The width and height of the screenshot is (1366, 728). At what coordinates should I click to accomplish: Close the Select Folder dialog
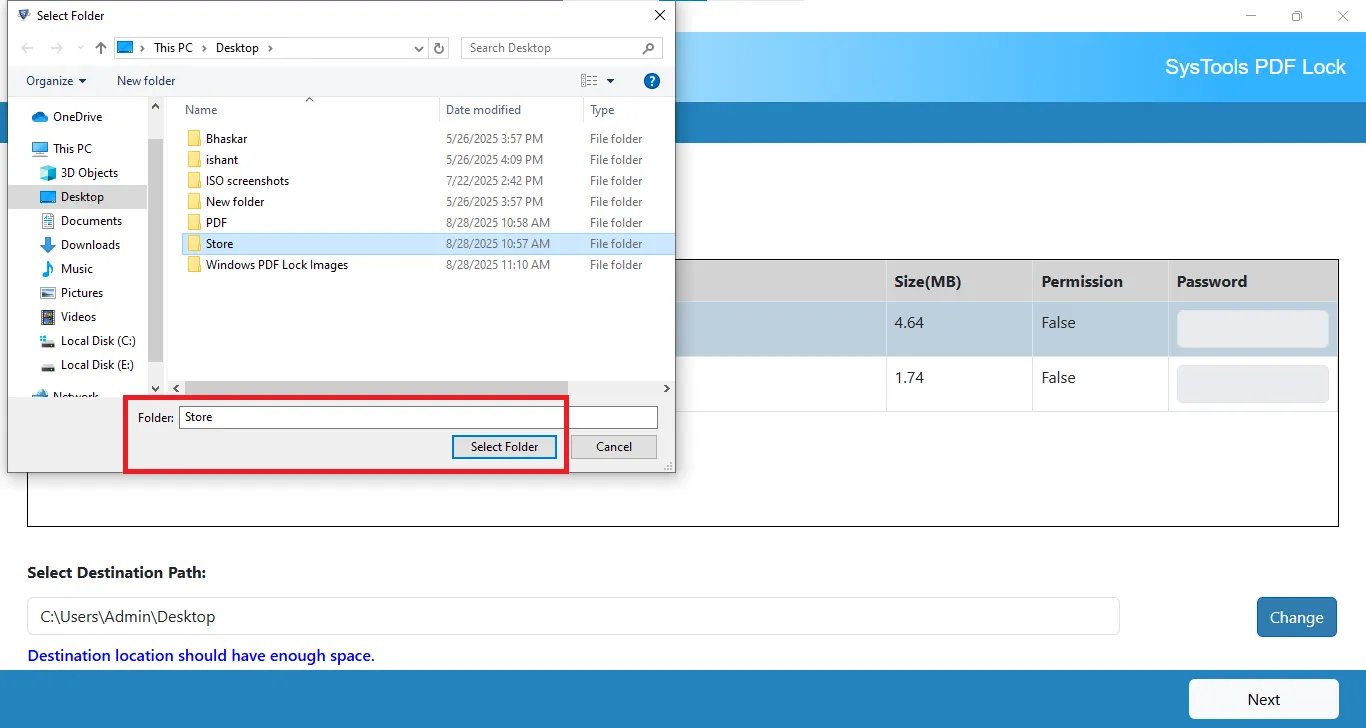coord(659,15)
